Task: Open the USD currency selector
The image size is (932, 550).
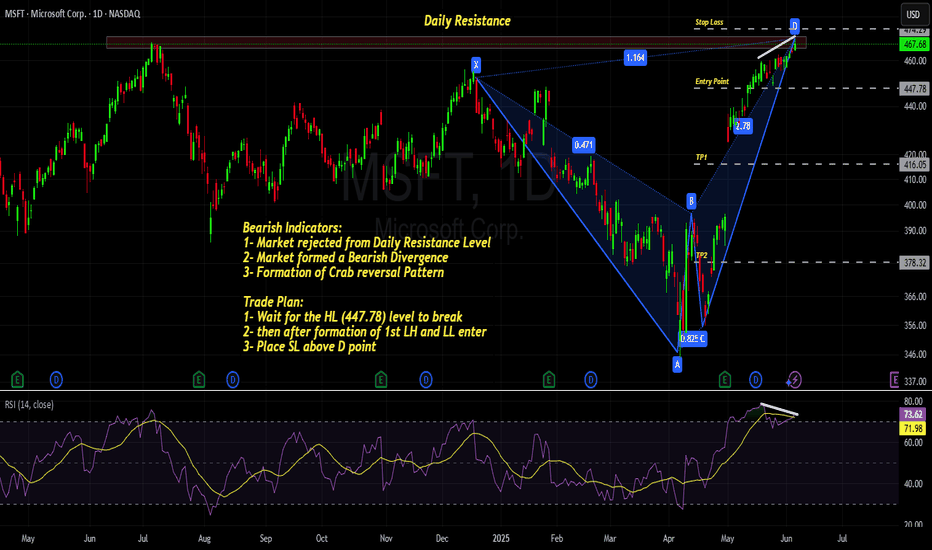Action: click(912, 14)
